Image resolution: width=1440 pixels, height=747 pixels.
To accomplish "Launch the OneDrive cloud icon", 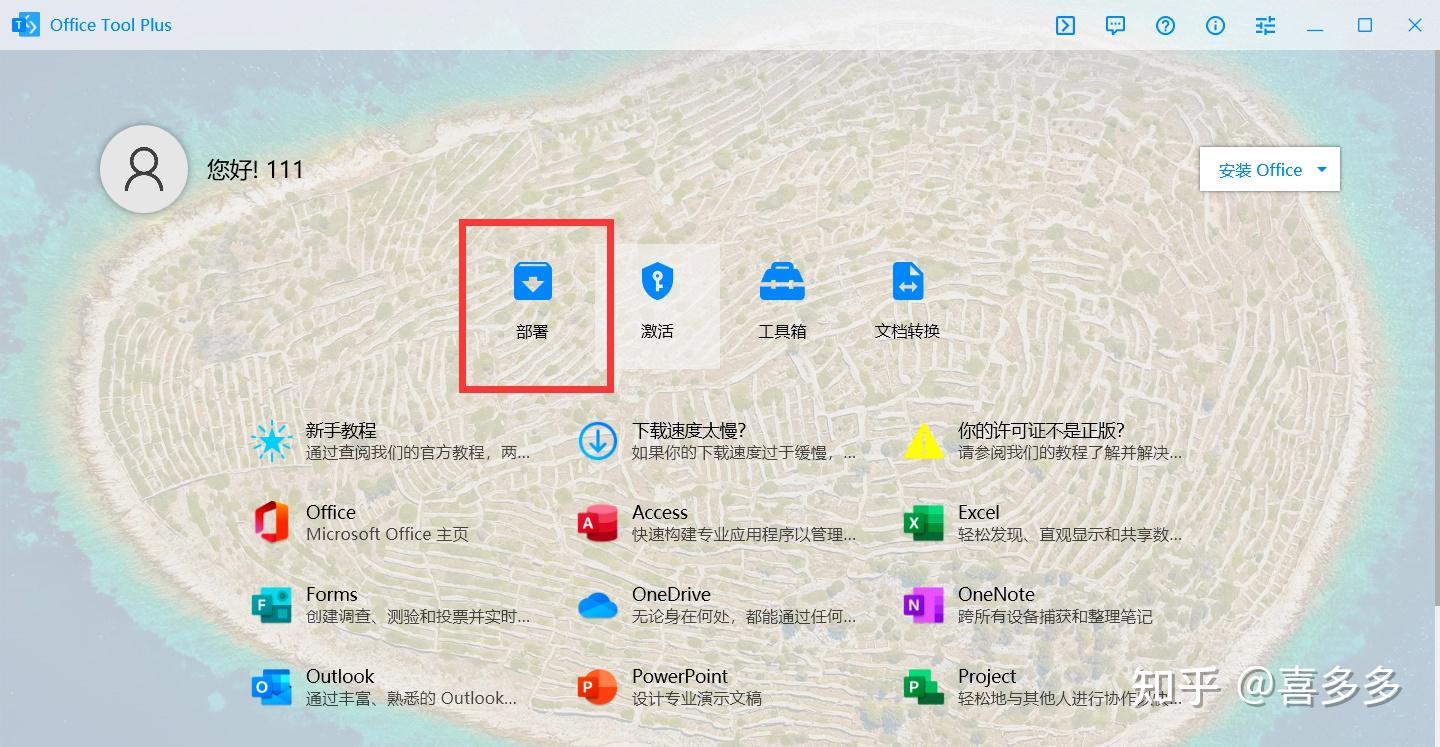I will pos(598,605).
